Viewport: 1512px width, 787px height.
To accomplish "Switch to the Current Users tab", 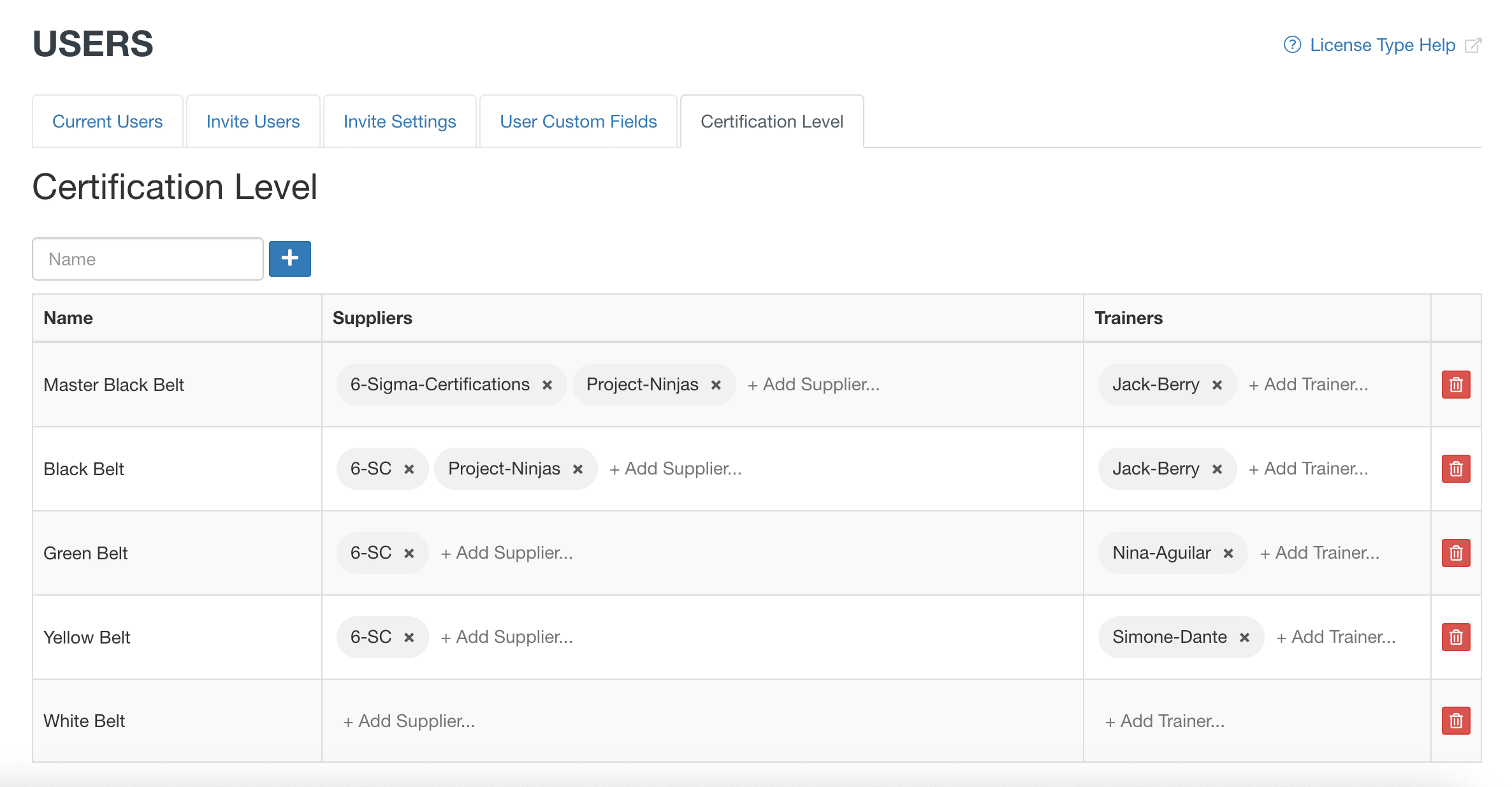I will point(108,121).
